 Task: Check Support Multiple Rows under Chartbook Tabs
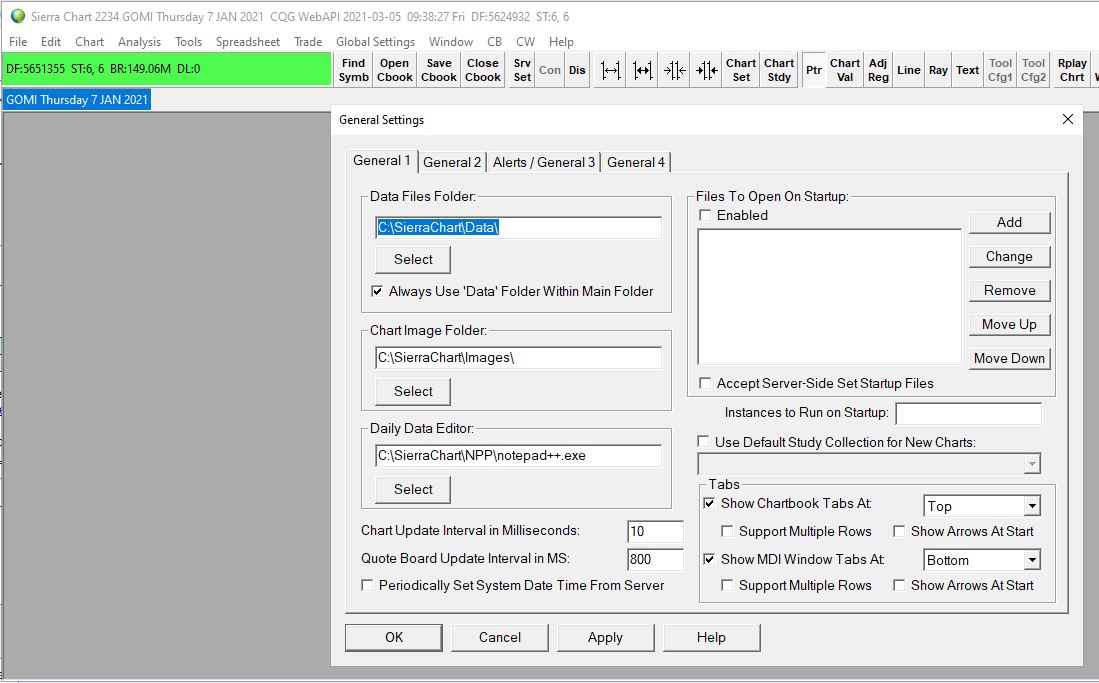pyautogui.click(x=727, y=531)
